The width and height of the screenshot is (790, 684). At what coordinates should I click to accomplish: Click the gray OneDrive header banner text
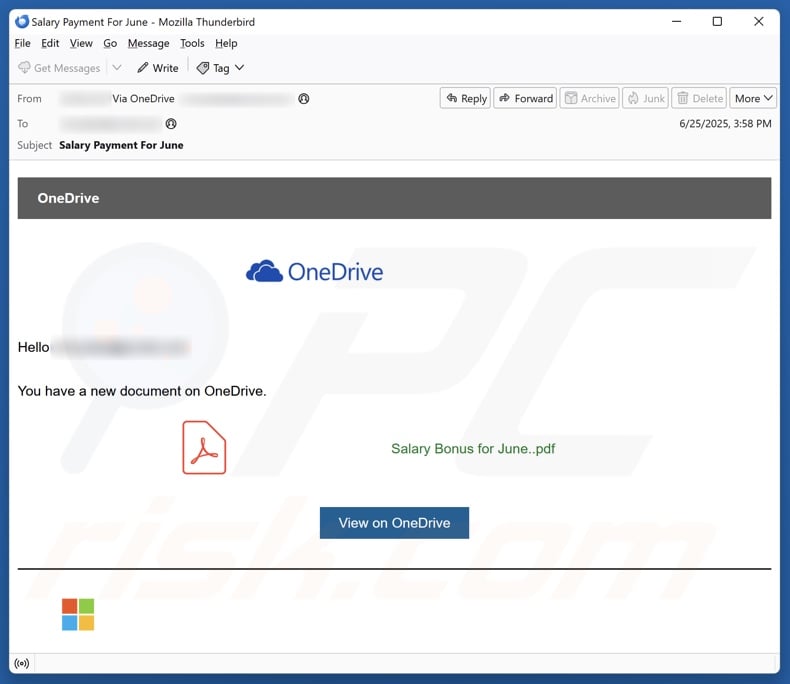point(68,198)
